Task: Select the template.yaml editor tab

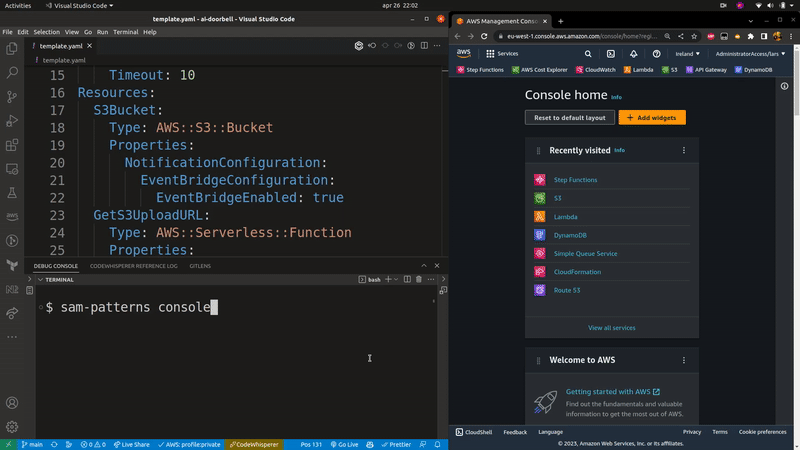Action: [x=61, y=46]
